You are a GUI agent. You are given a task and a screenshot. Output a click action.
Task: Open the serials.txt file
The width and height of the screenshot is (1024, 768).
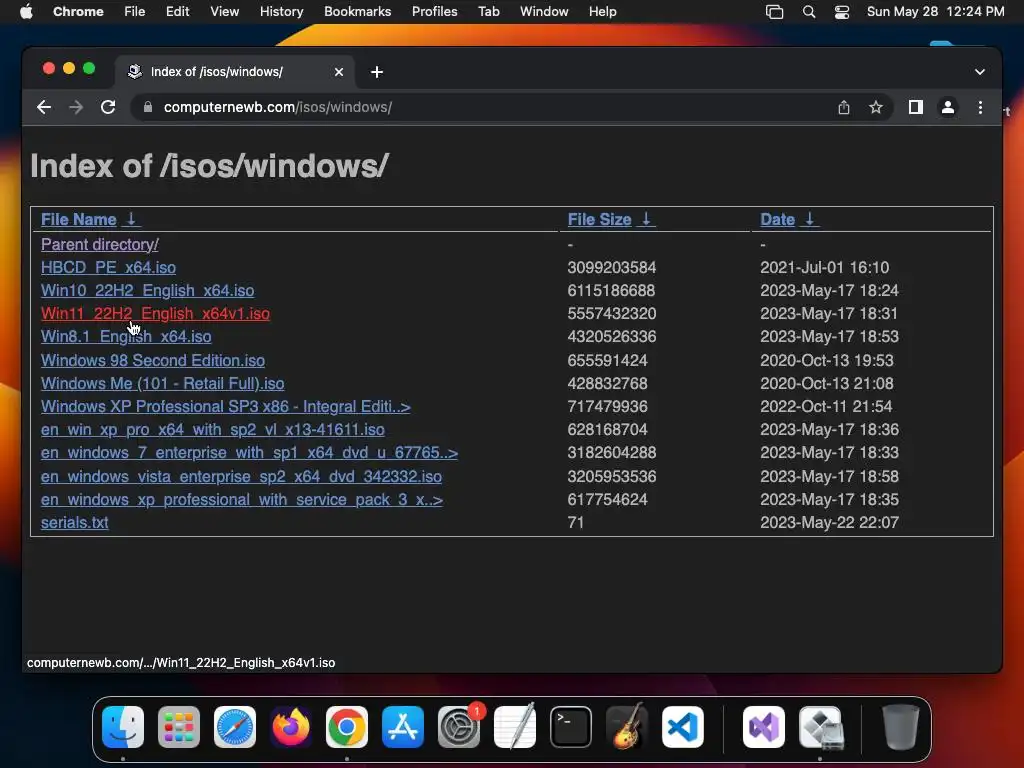coord(74,522)
